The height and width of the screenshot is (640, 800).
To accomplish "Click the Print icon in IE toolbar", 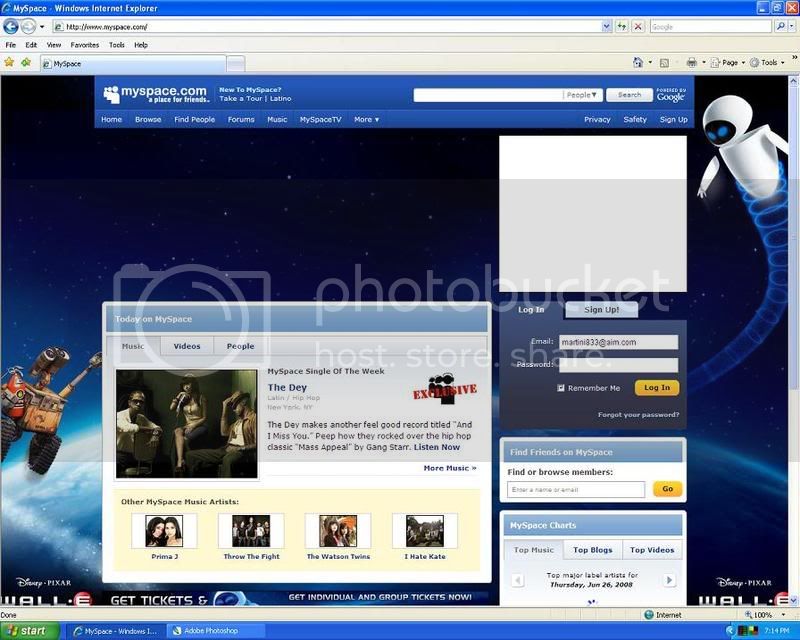I will click(x=689, y=62).
